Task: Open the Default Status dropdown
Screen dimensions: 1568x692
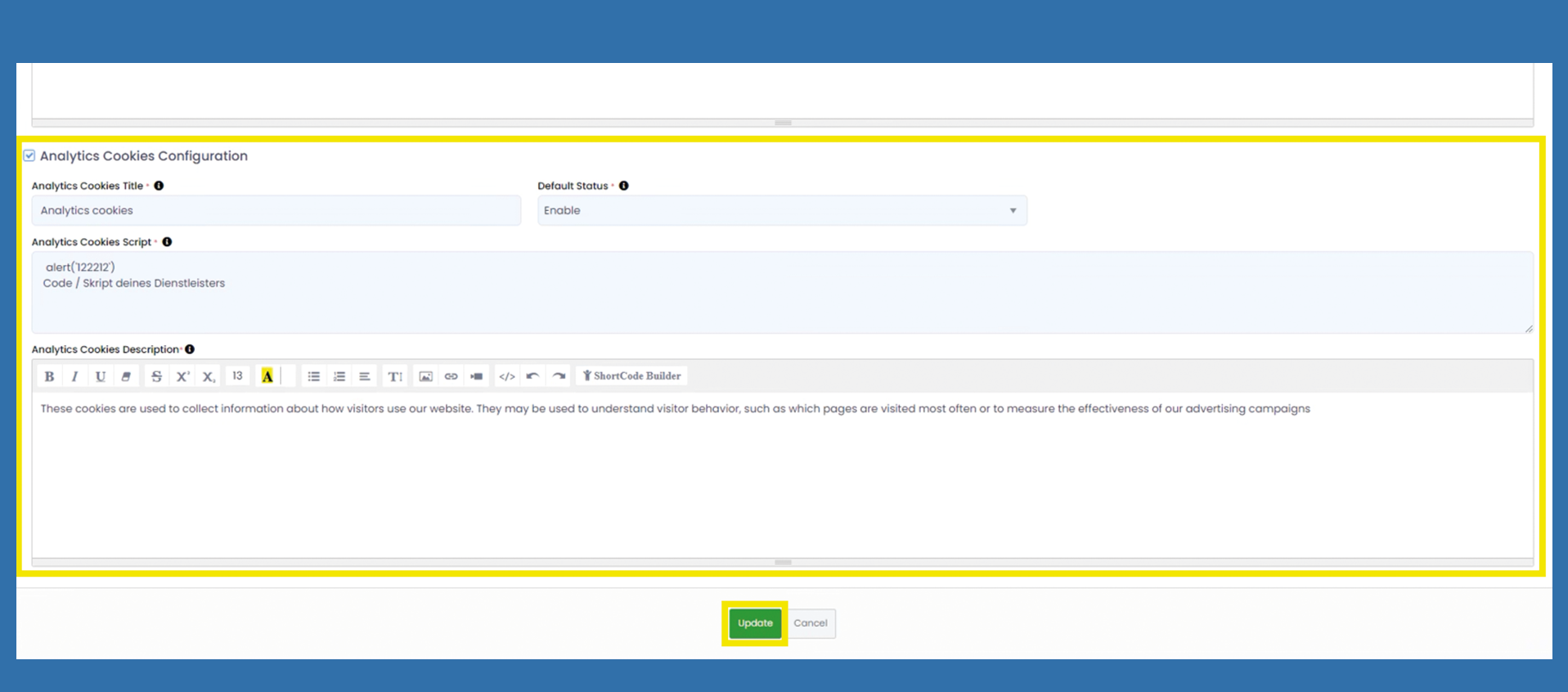Action: point(781,210)
